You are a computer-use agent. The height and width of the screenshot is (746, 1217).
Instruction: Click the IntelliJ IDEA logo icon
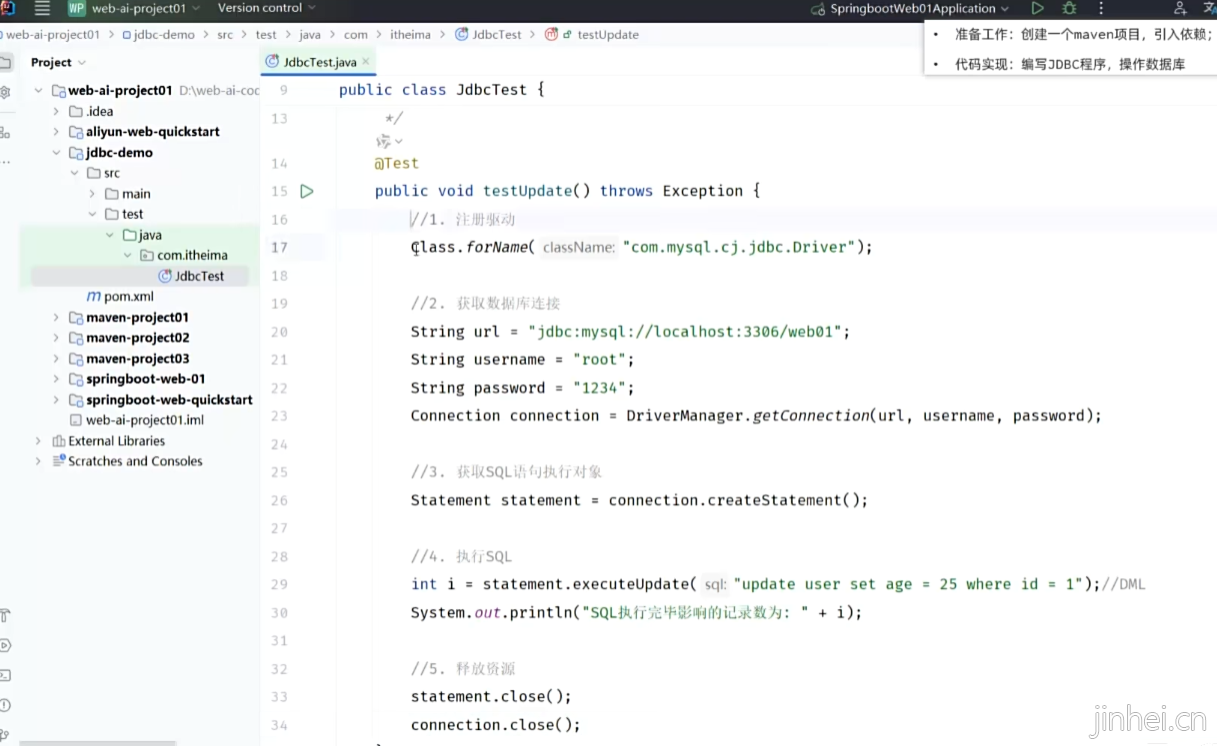coord(8,8)
